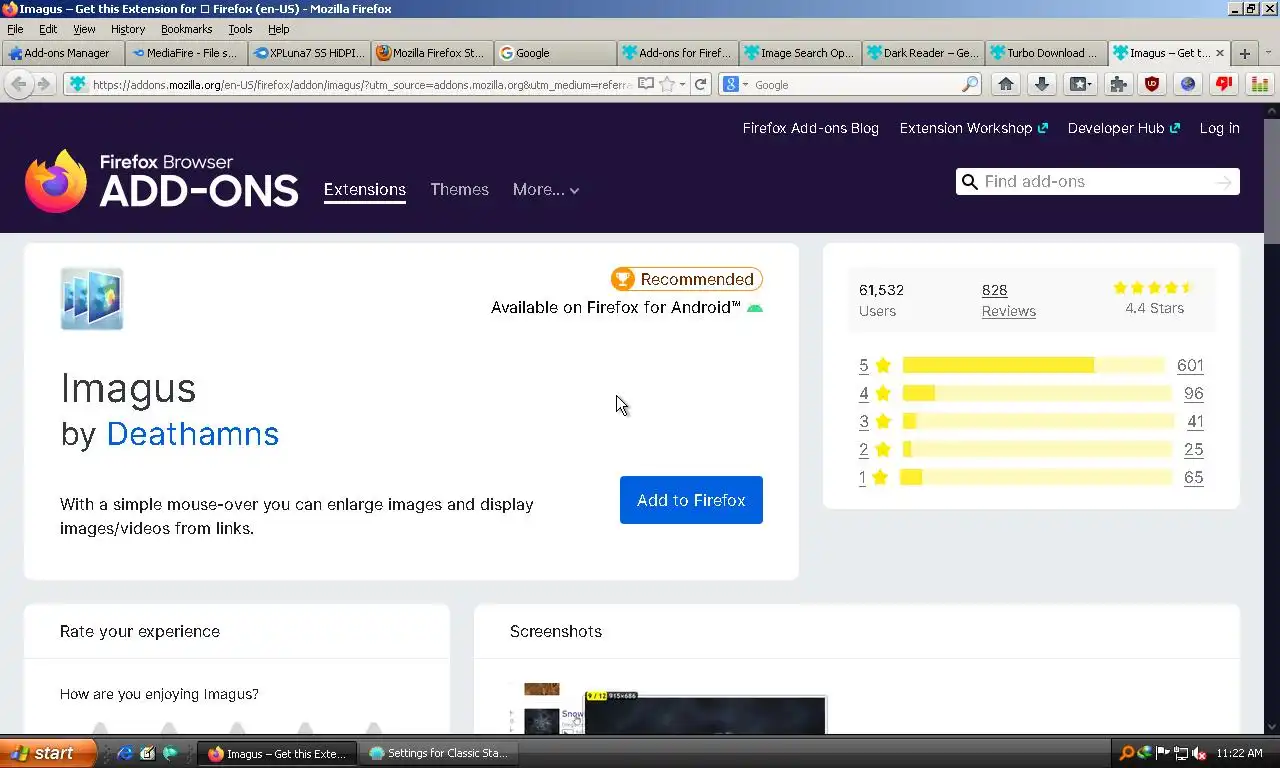Click the teal bird icon in quick launch
The width and height of the screenshot is (1280, 768).
tap(170, 754)
